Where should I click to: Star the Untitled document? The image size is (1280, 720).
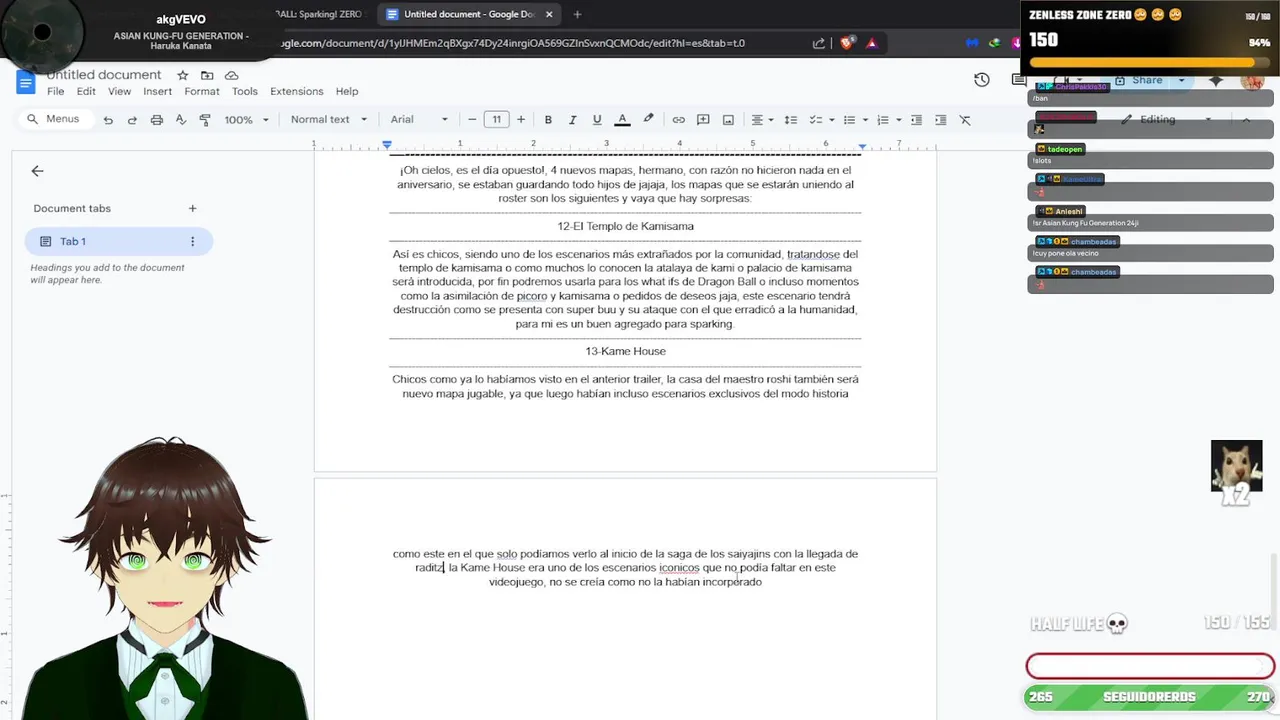[x=182, y=75]
